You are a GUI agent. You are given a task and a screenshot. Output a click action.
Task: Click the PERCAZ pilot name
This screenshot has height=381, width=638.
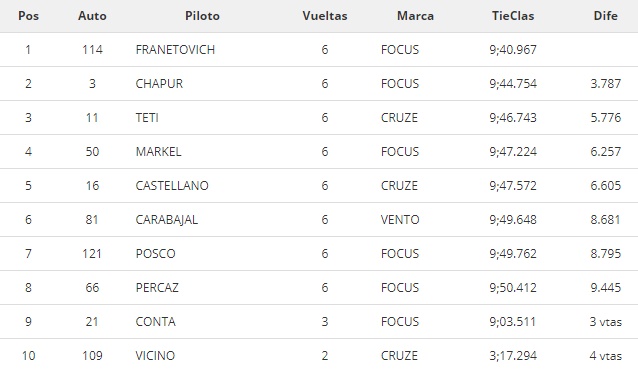coord(157,288)
